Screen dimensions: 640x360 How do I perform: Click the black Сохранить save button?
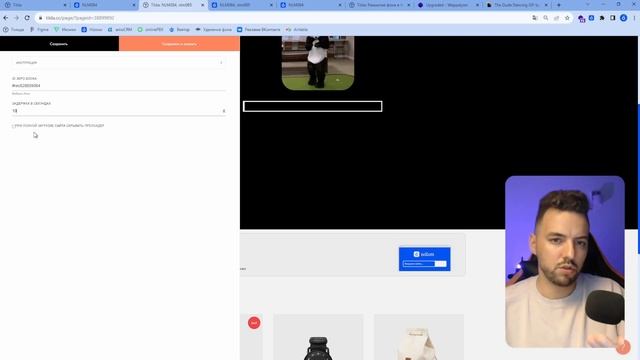[x=59, y=44]
